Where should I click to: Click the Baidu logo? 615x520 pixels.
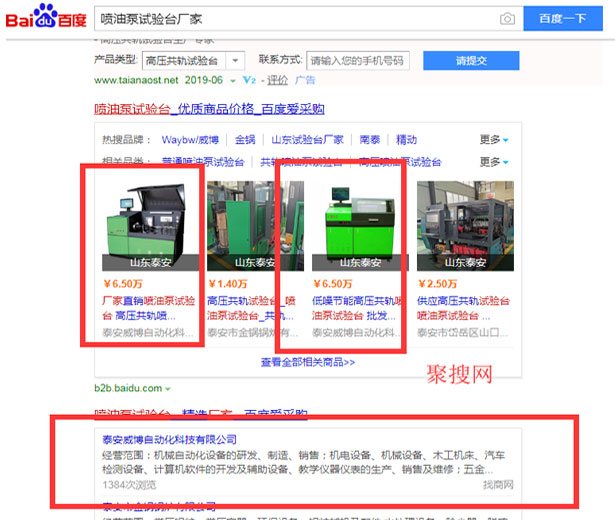(46, 18)
